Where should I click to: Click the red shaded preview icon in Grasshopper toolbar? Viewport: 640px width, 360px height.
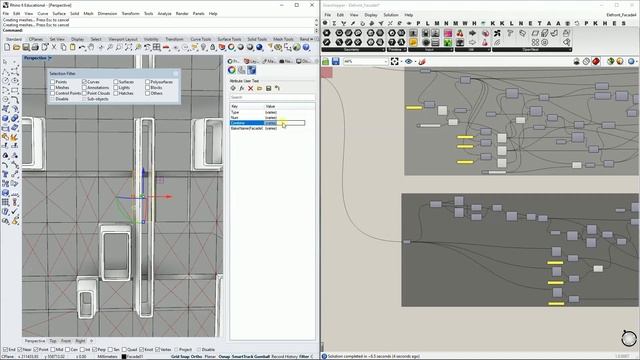[x=596, y=62]
